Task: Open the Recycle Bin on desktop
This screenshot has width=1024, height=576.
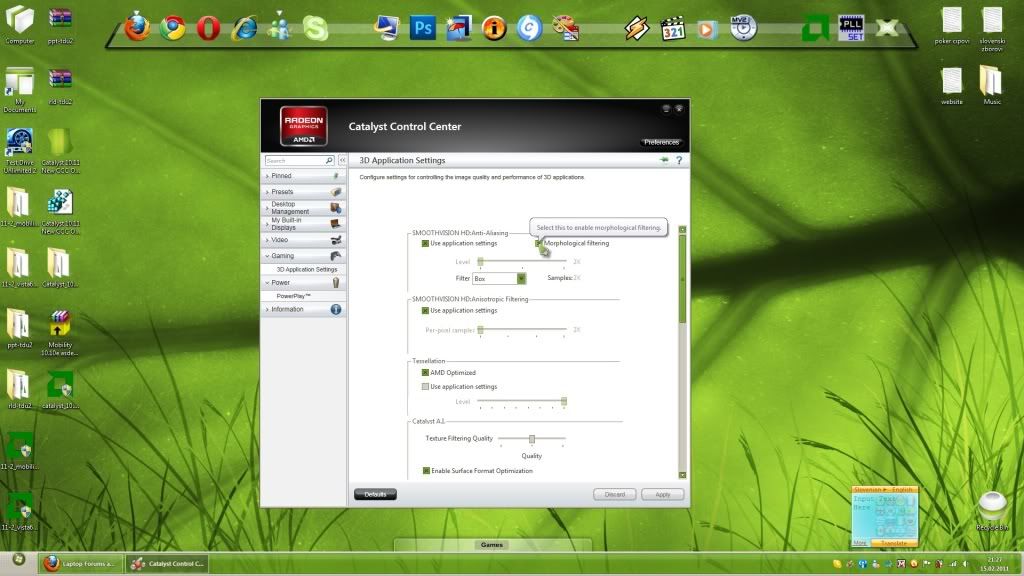Action: point(992,511)
